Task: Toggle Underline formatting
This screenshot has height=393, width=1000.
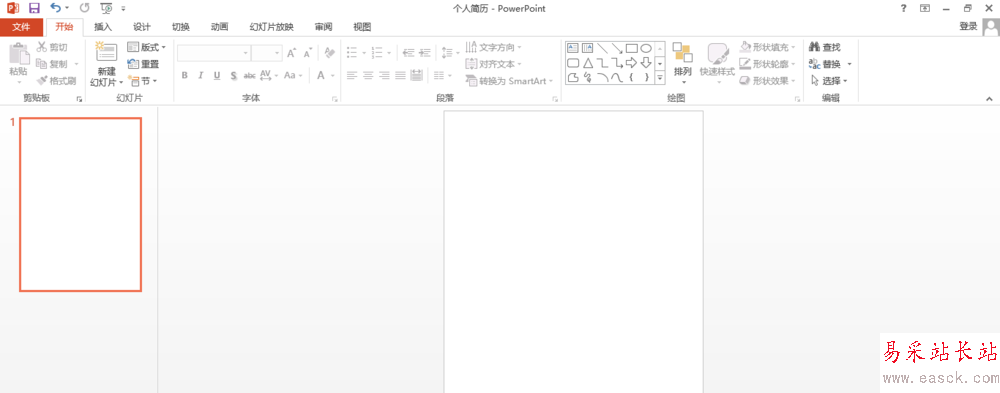Action: click(x=217, y=75)
